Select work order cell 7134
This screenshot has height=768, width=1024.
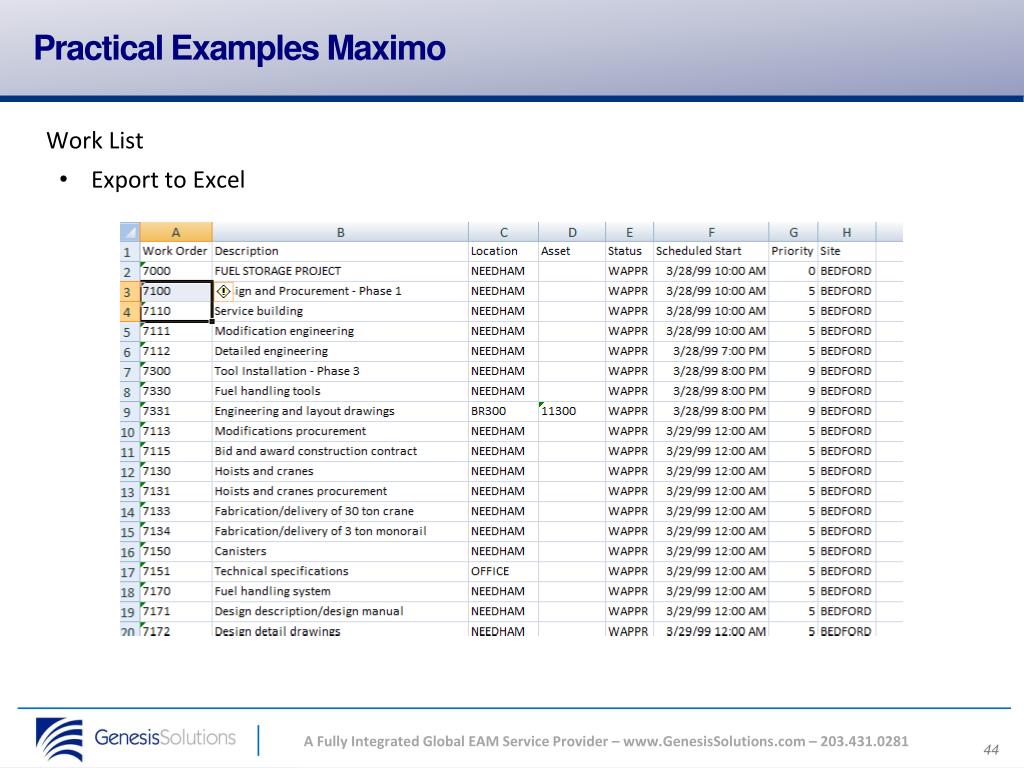(176, 532)
